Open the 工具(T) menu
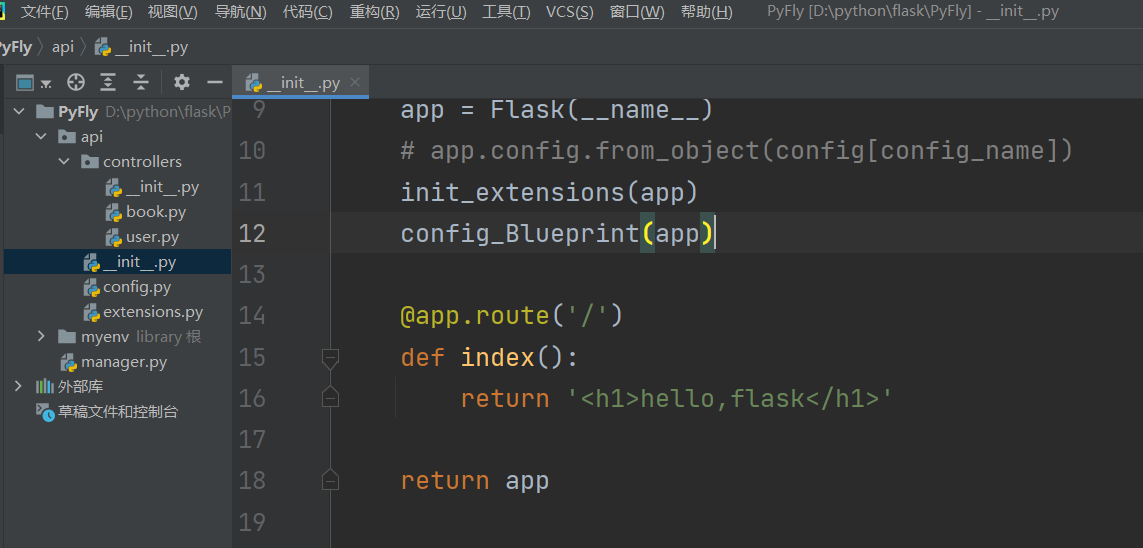Viewport: 1143px width, 548px height. click(507, 12)
